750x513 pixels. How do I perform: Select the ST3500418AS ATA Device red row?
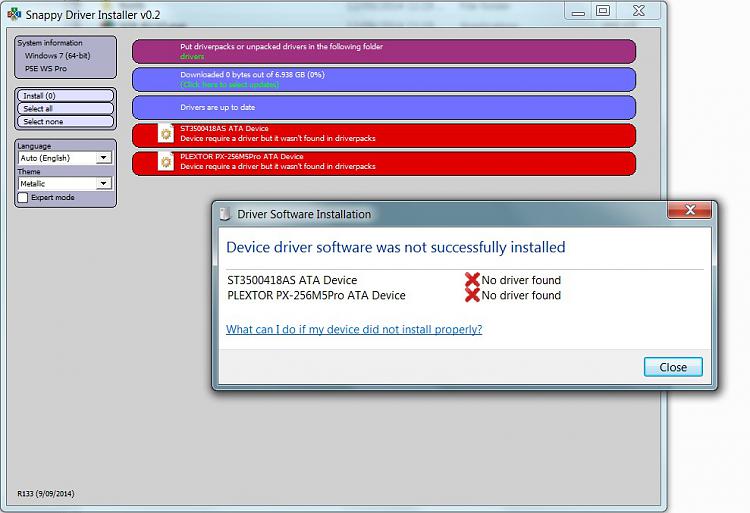[x=384, y=135]
